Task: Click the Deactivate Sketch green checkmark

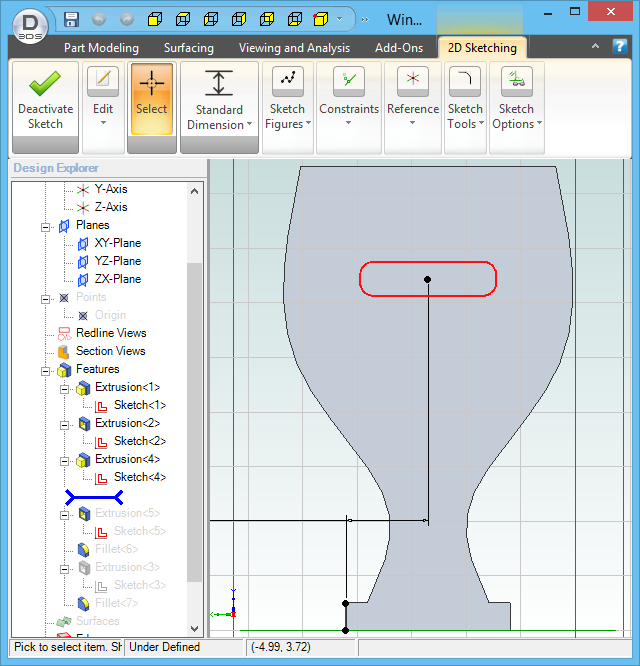Action: point(45,83)
